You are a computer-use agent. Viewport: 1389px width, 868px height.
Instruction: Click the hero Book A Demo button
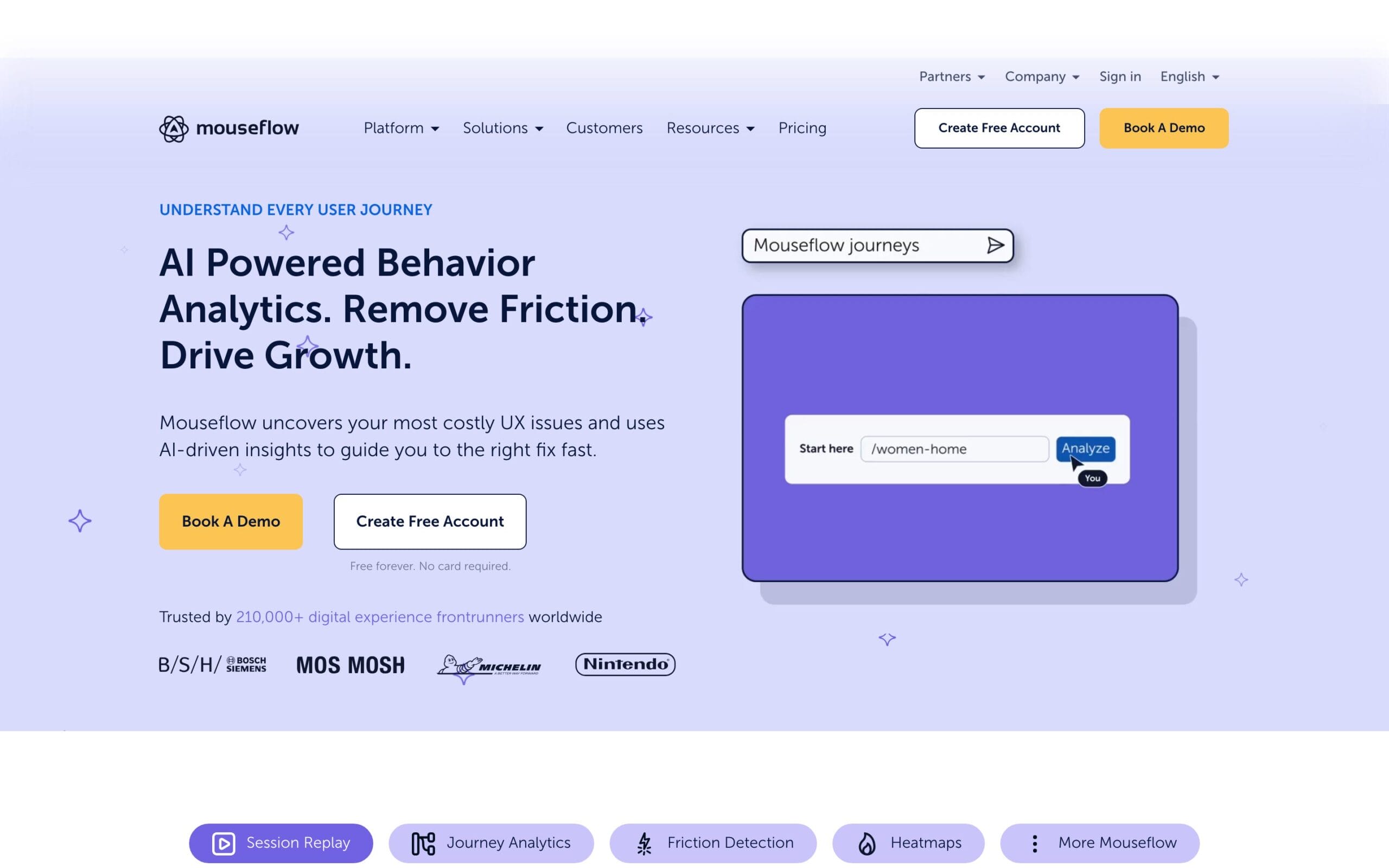[231, 521]
